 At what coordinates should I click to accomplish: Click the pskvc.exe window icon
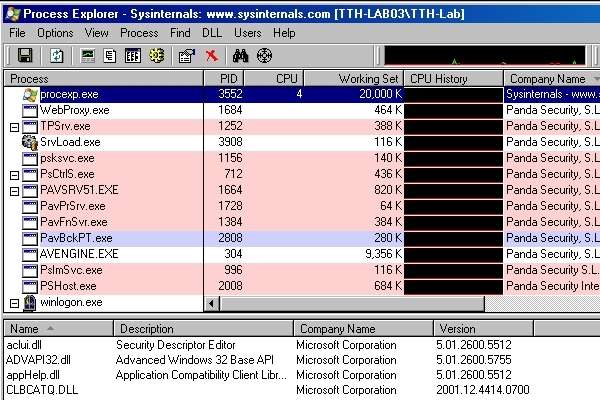[30, 158]
